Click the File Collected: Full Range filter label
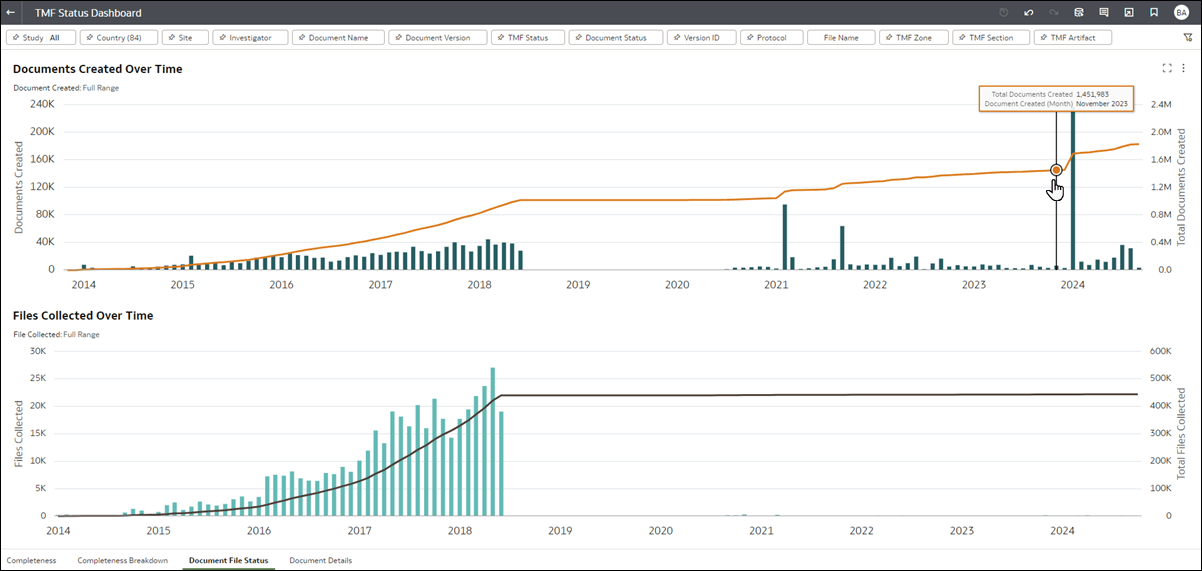The image size is (1202, 571). (56, 334)
